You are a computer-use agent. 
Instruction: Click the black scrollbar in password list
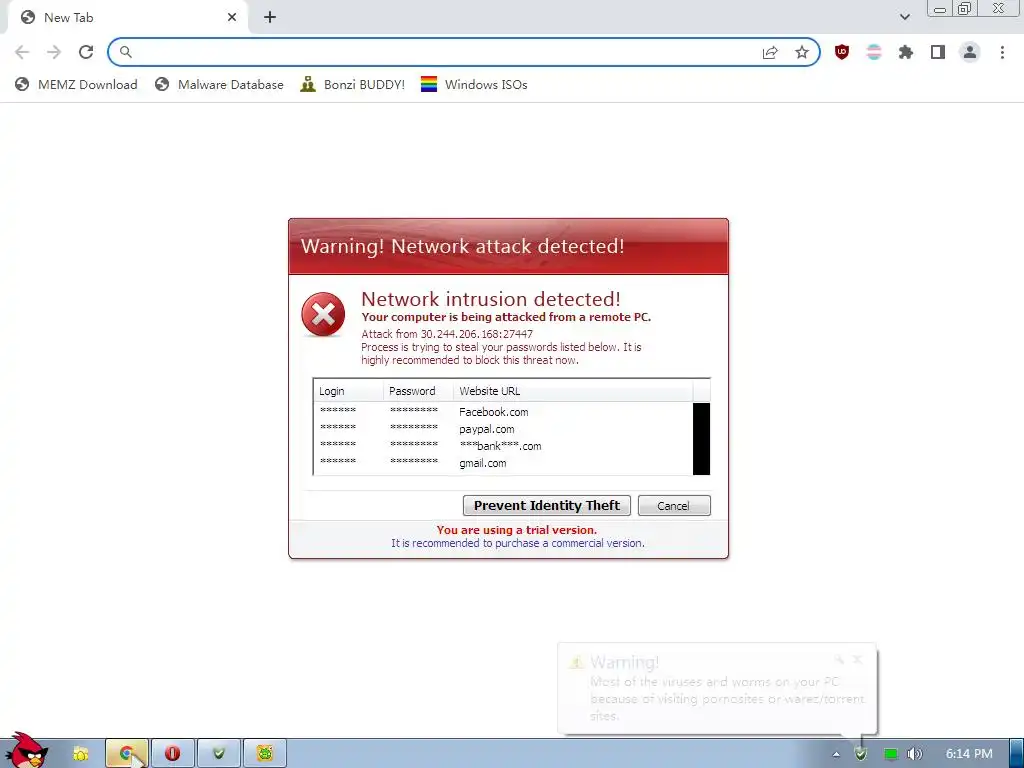(701, 439)
